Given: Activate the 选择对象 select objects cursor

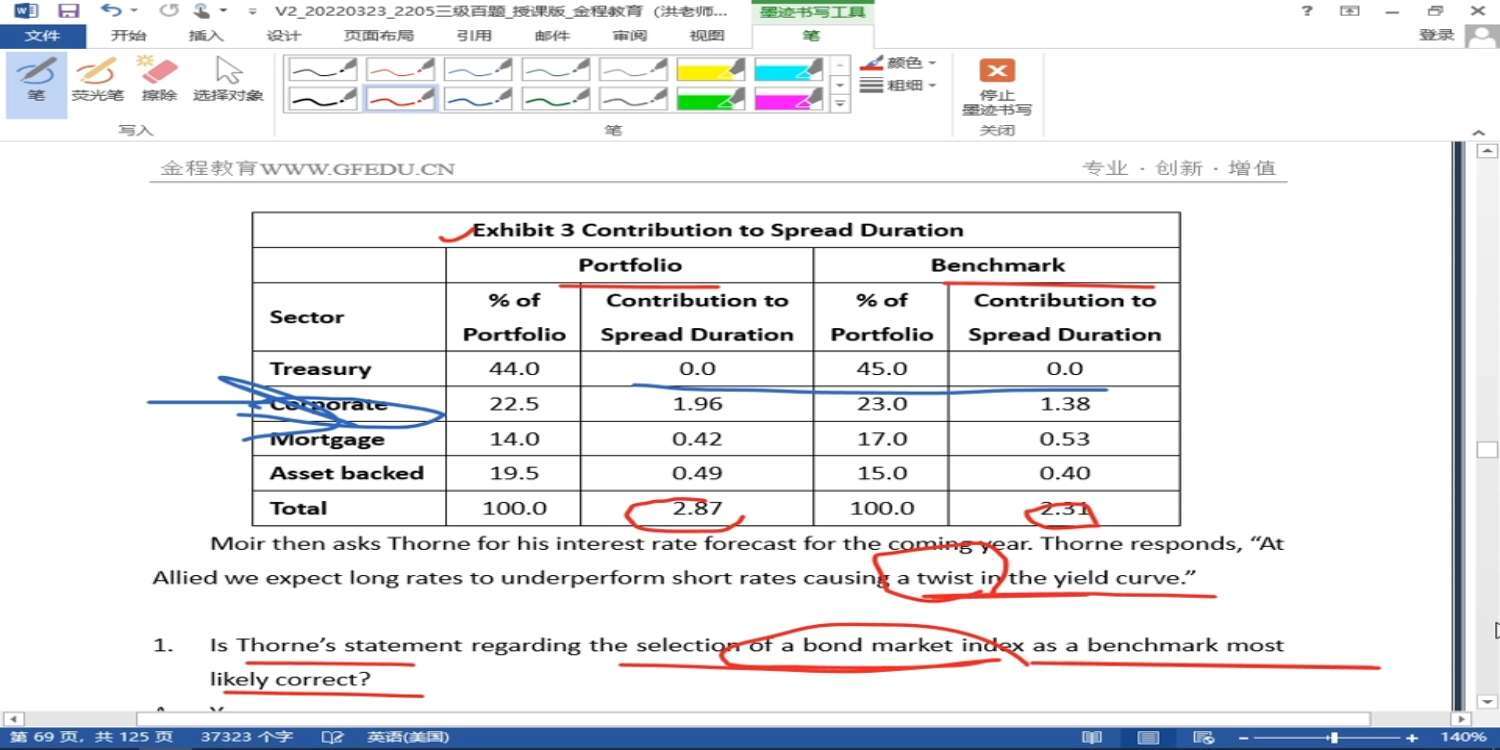Looking at the screenshot, I should tap(228, 80).
